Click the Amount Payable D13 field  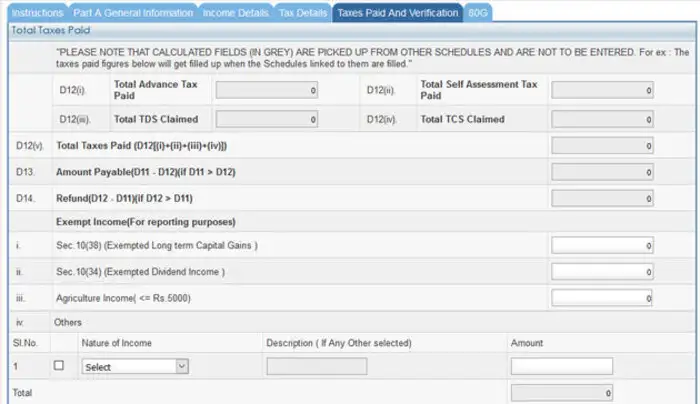[x=603, y=172]
